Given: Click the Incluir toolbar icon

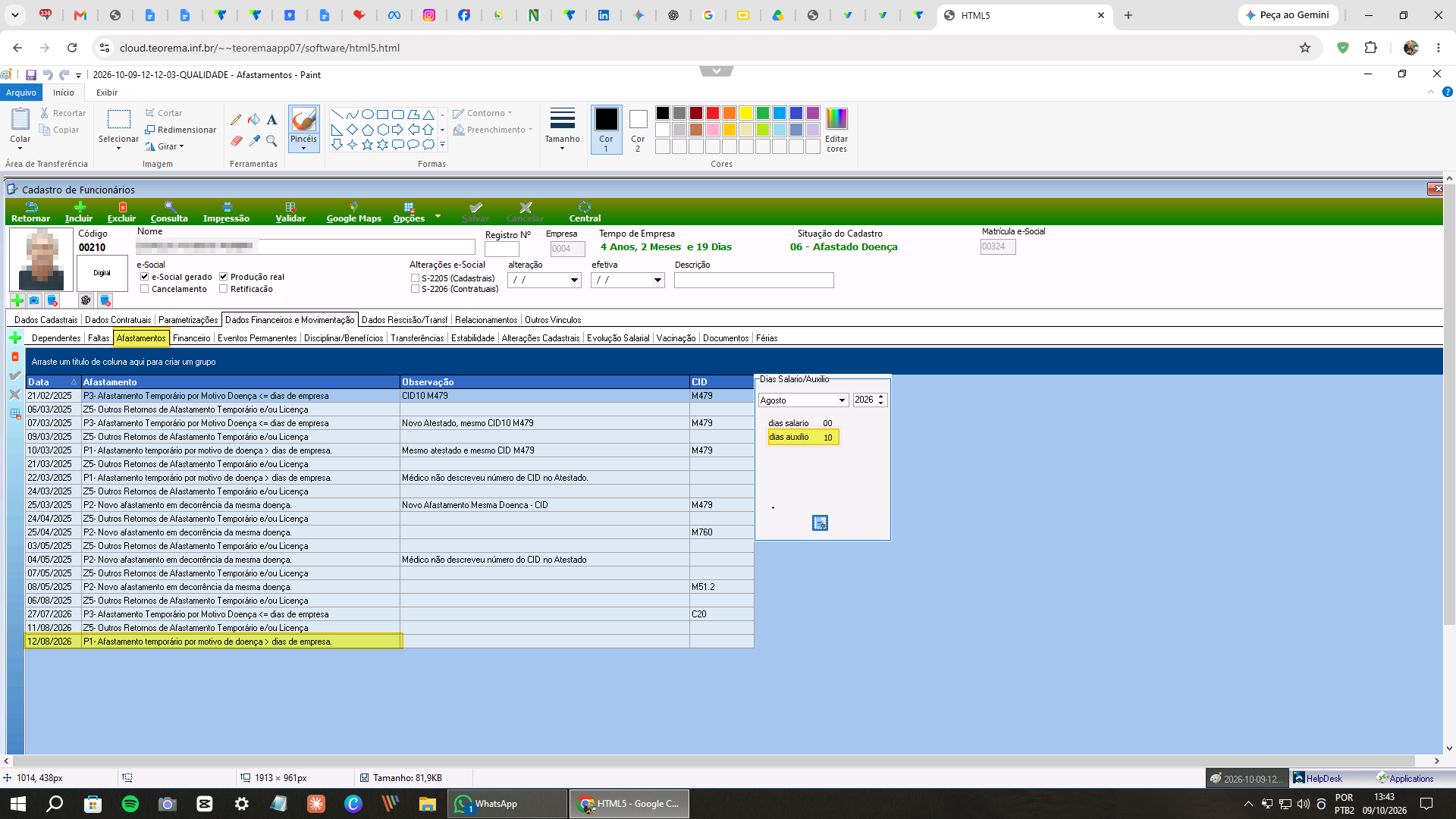Looking at the screenshot, I should point(79,212).
